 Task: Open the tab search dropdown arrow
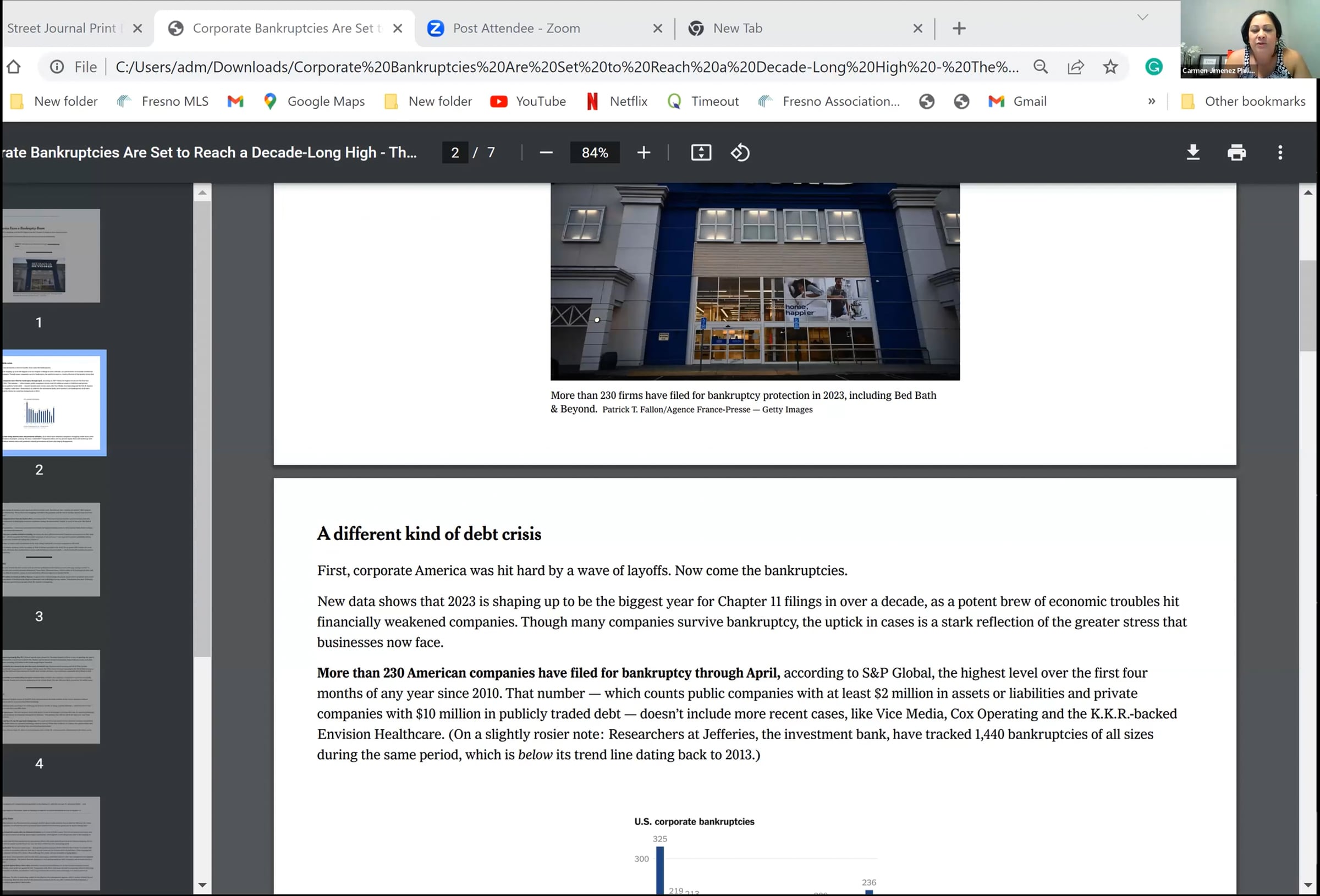(1142, 17)
